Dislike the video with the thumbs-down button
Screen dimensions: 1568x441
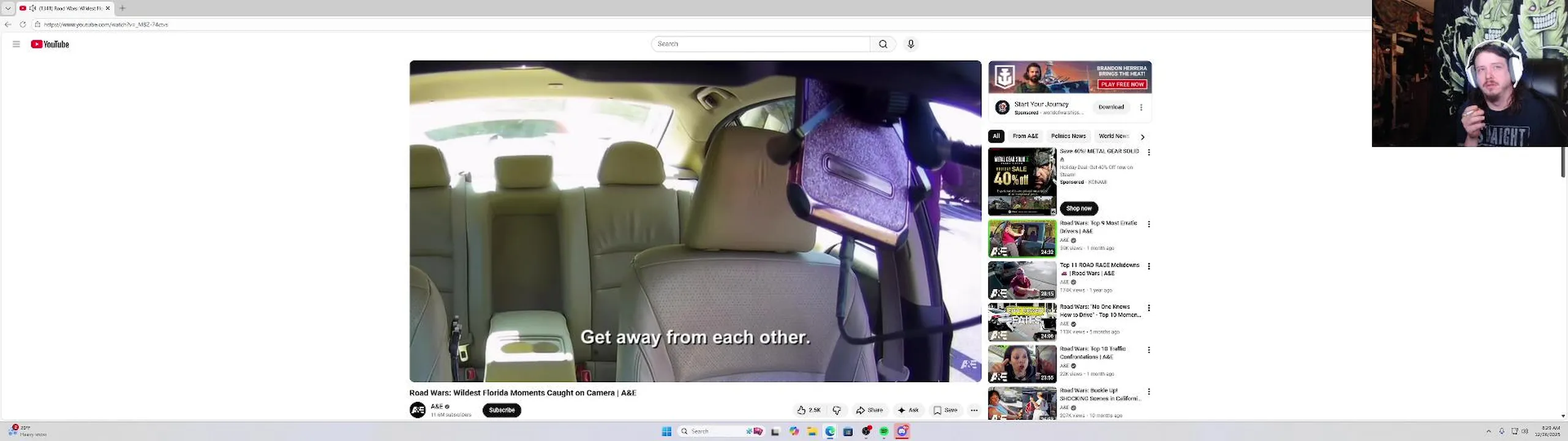pos(837,410)
